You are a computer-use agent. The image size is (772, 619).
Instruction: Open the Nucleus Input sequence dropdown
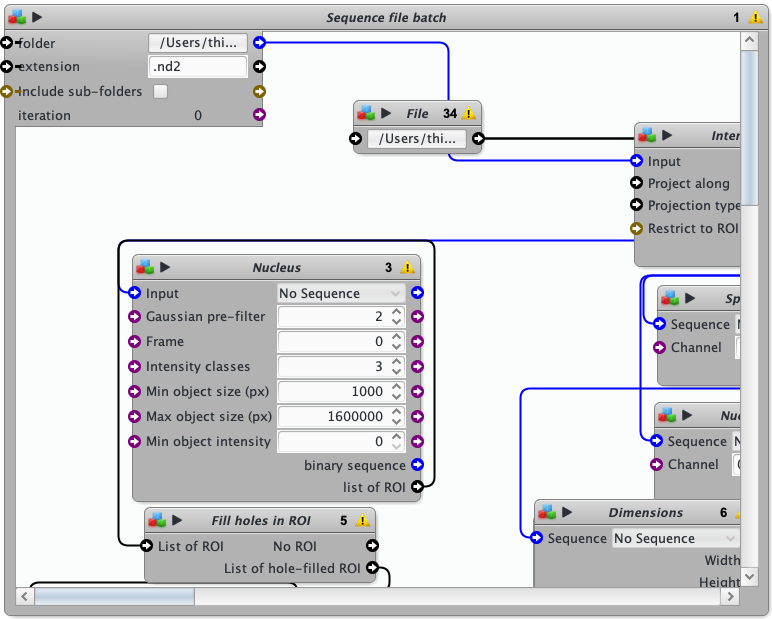pyautogui.click(x=341, y=293)
